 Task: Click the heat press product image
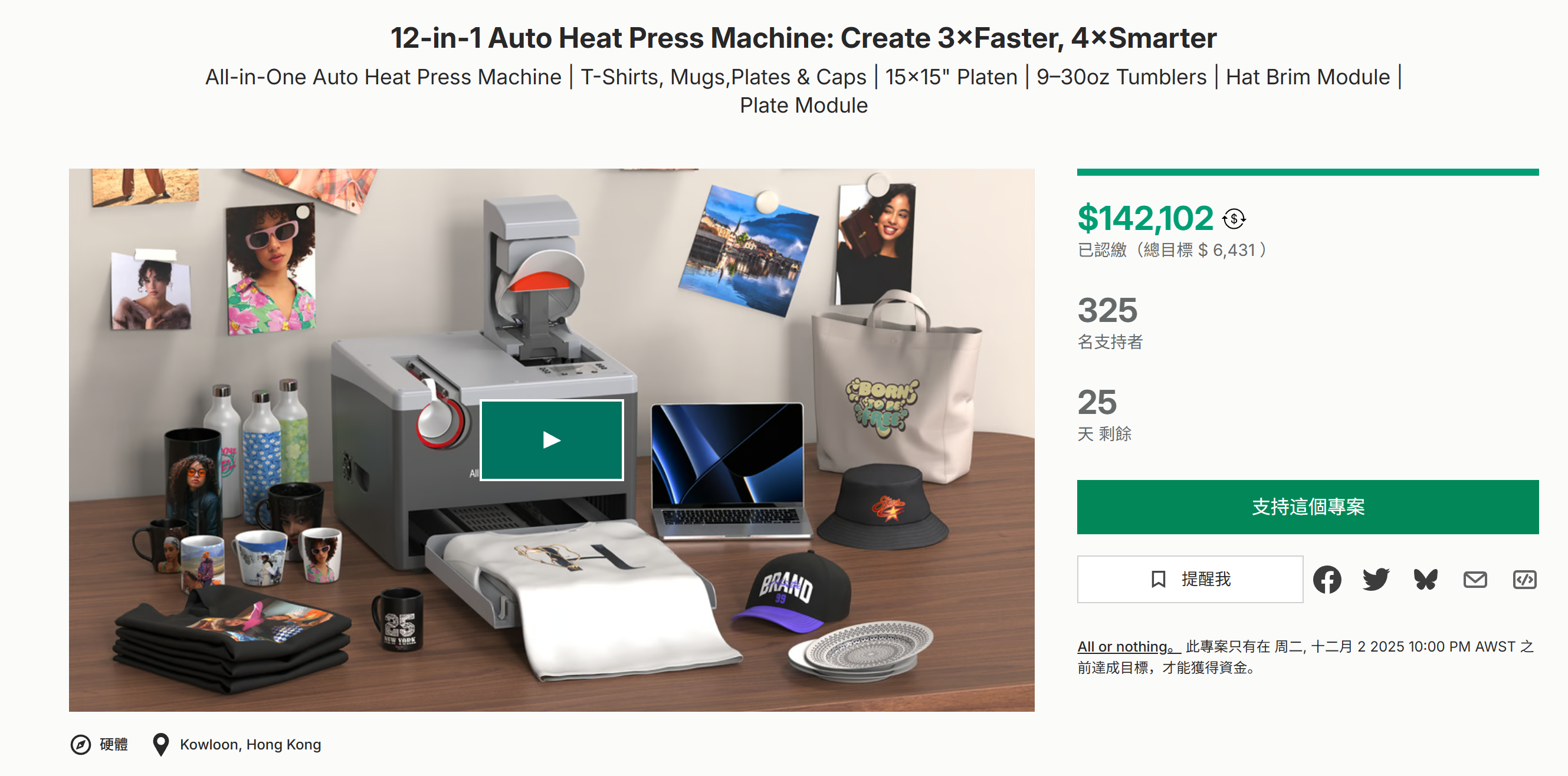coord(552,440)
